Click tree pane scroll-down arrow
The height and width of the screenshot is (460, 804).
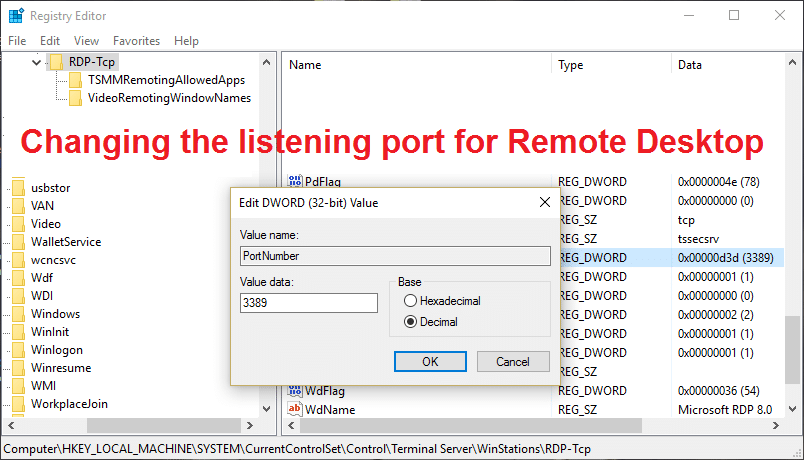pos(266,409)
